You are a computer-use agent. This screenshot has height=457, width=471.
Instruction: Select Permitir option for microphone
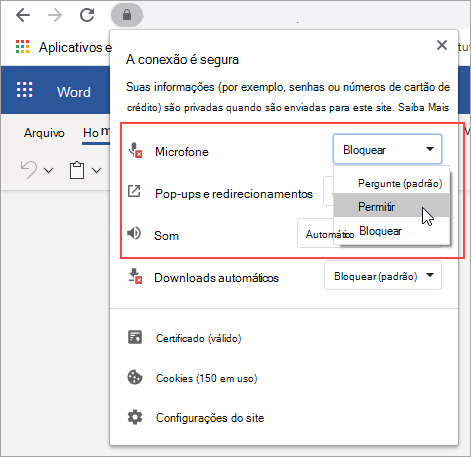[392, 206]
